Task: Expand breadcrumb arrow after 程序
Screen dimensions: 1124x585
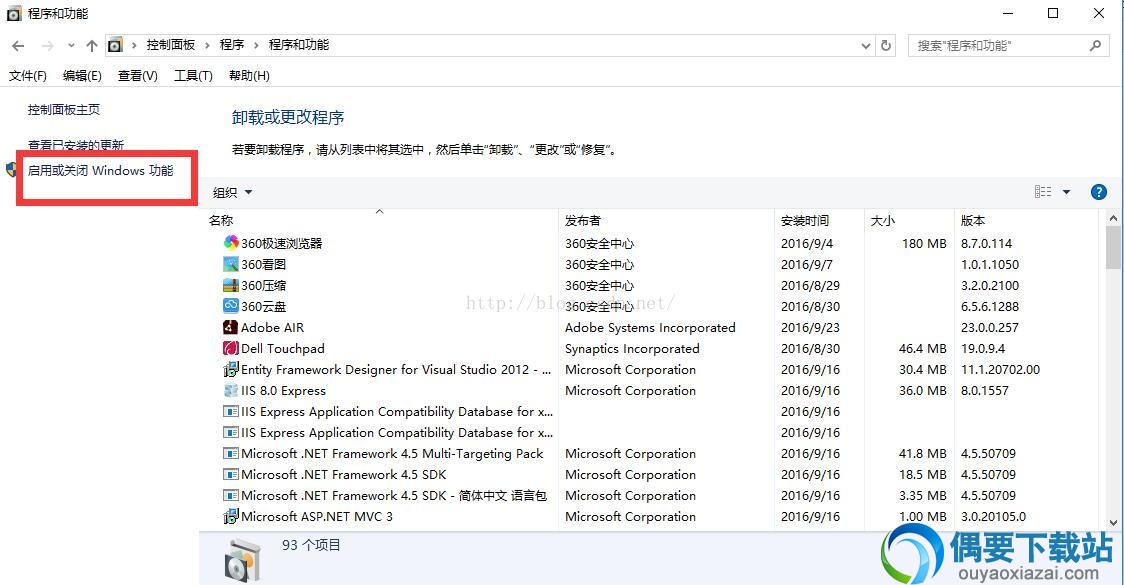Action: pyautogui.click(x=256, y=45)
